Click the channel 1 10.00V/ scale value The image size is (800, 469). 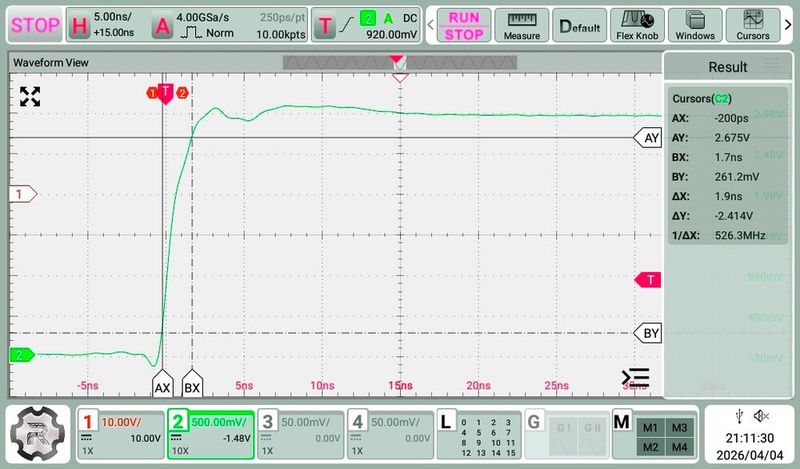click(121, 422)
